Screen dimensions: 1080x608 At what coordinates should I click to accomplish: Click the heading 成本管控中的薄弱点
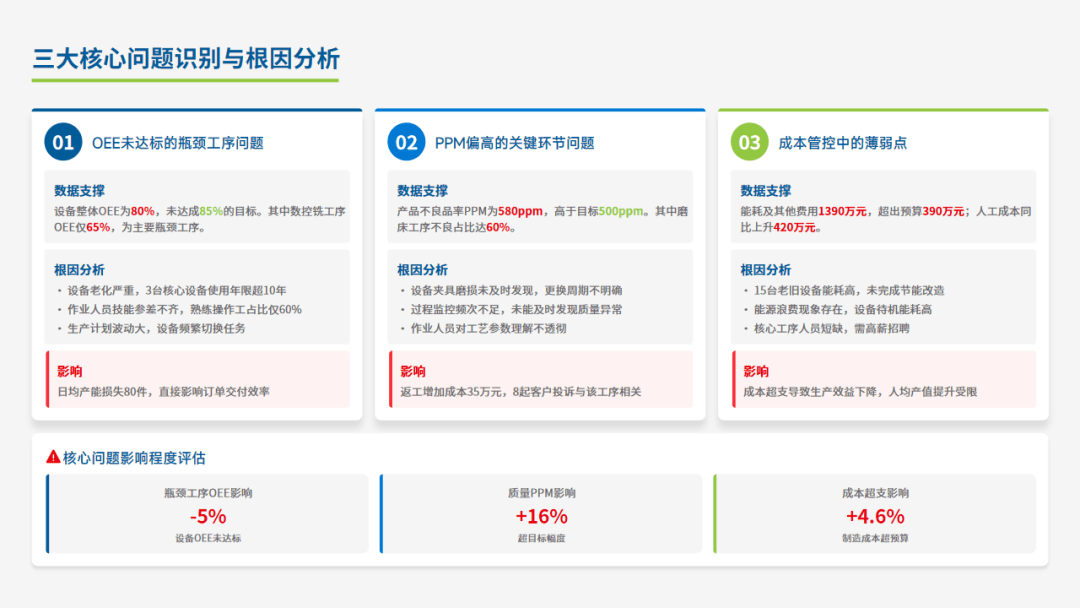[842, 143]
